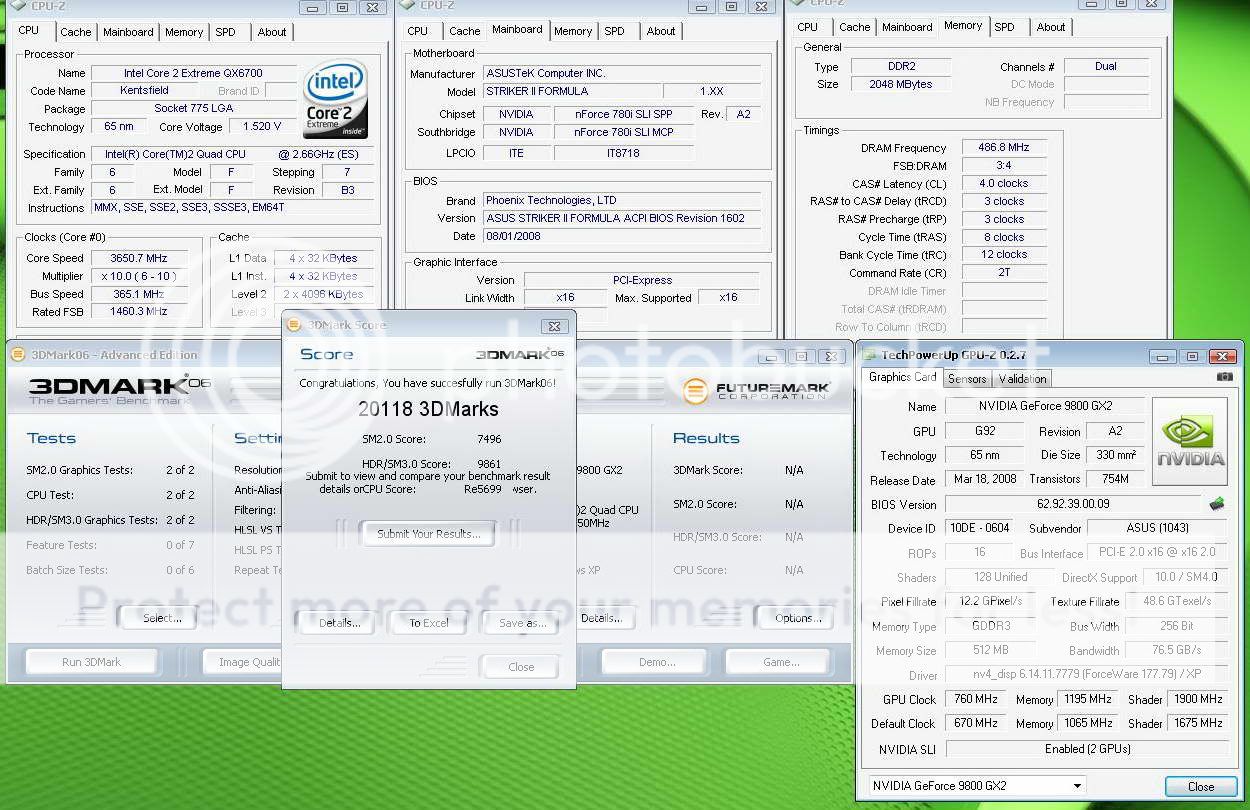Open the Memory tab in the processor CPU-Z window
The height and width of the screenshot is (810, 1250).
click(x=184, y=32)
